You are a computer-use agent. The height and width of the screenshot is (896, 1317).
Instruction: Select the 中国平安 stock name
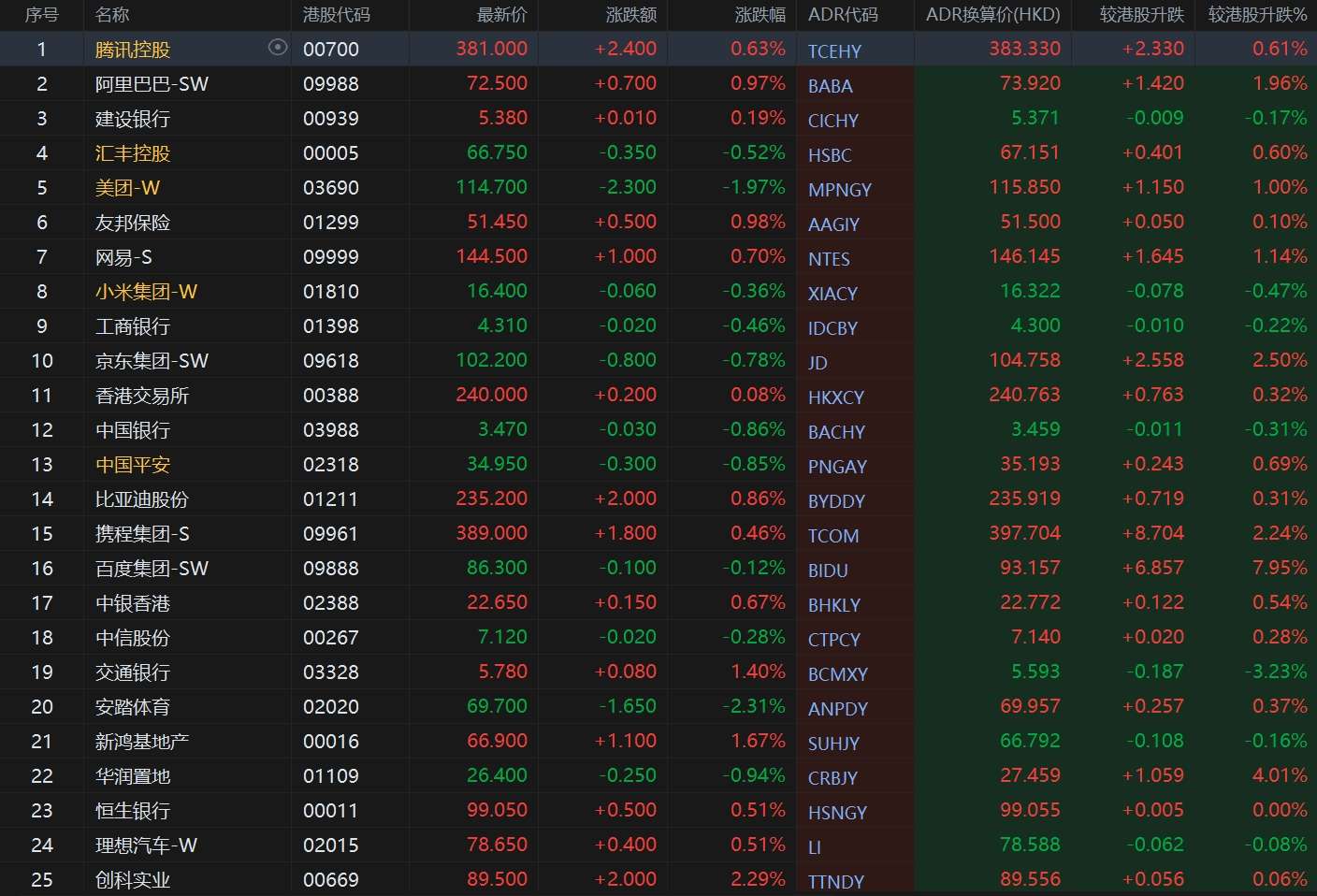coord(133,465)
